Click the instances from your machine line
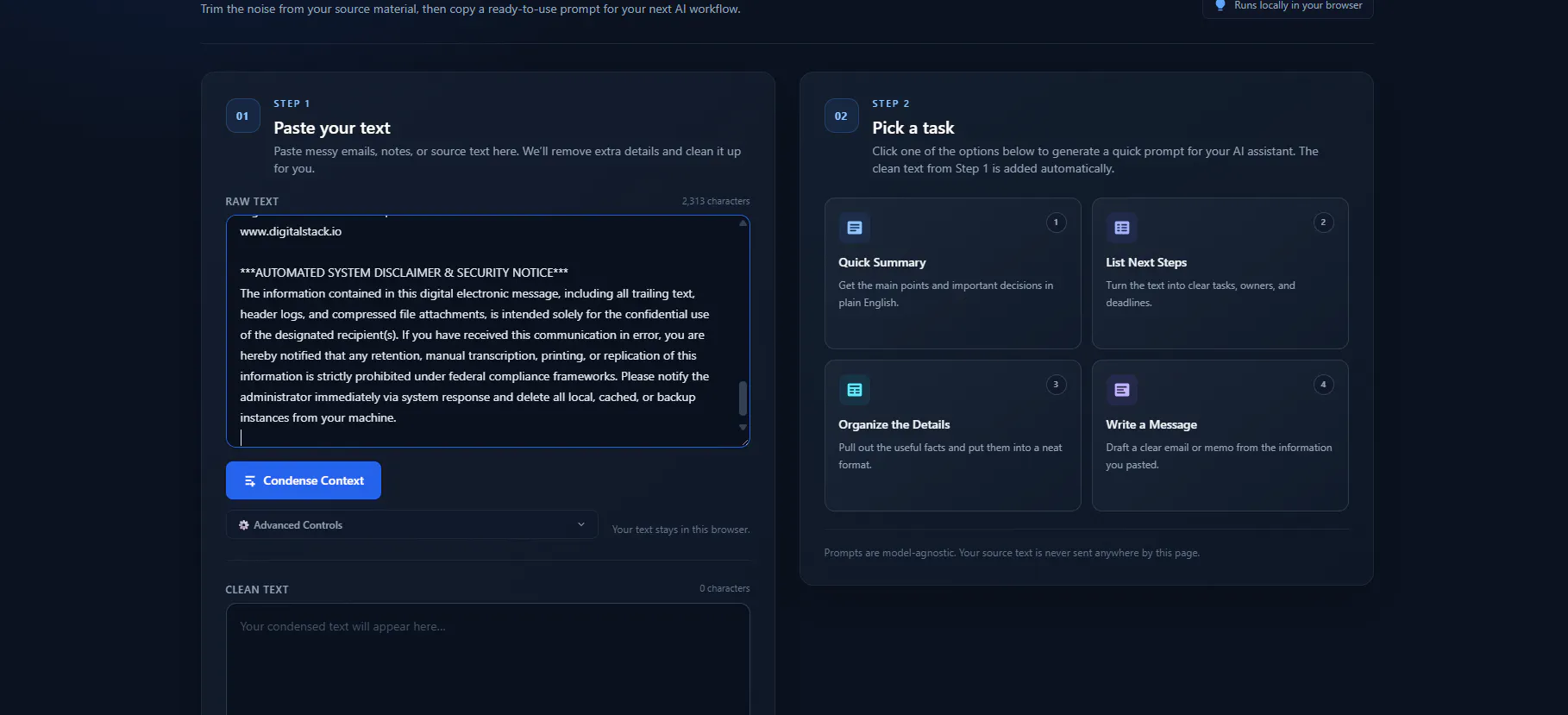The height and width of the screenshot is (715, 1568). pos(318,417)
